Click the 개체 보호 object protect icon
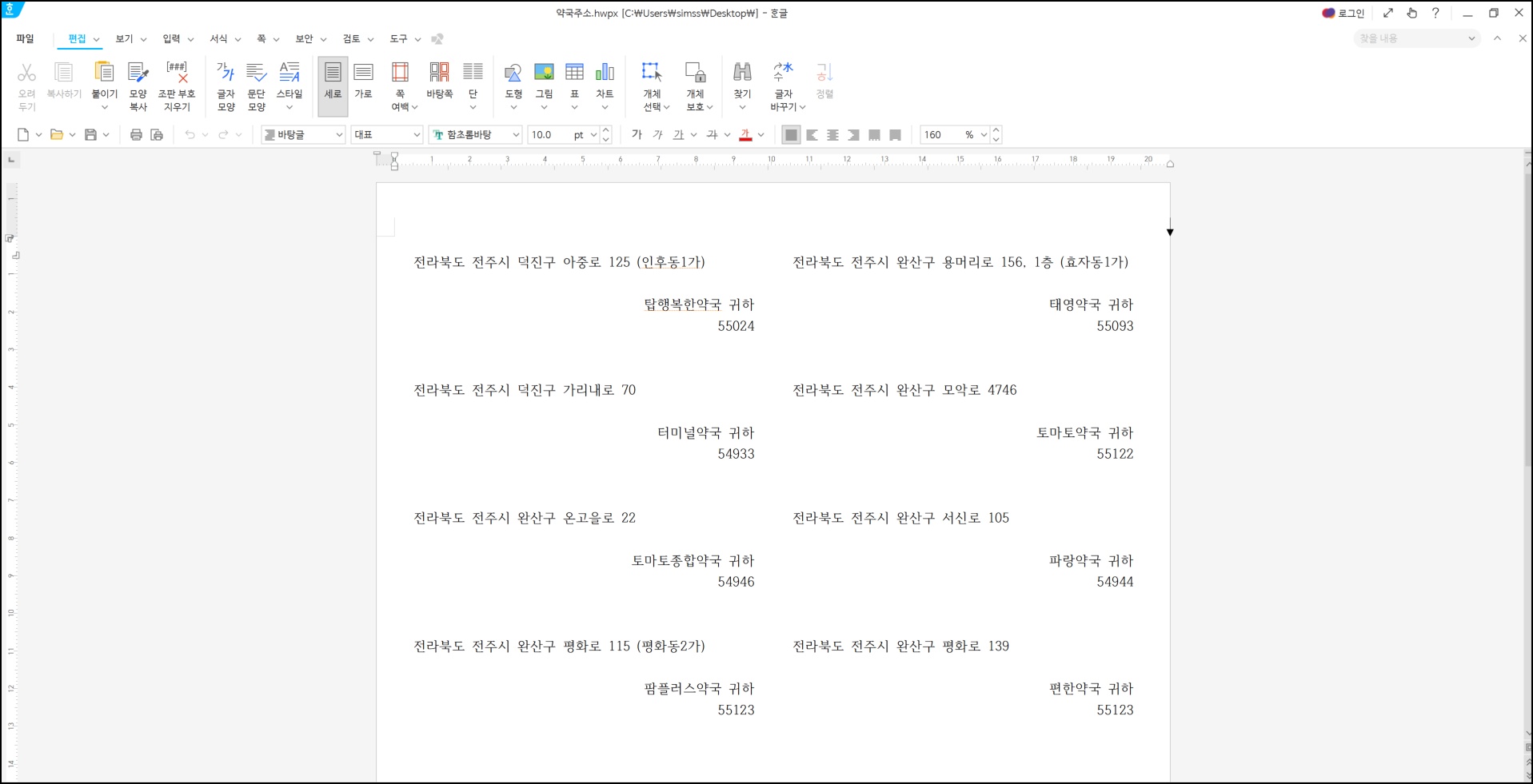1533x784 pixels. [695, 80]
